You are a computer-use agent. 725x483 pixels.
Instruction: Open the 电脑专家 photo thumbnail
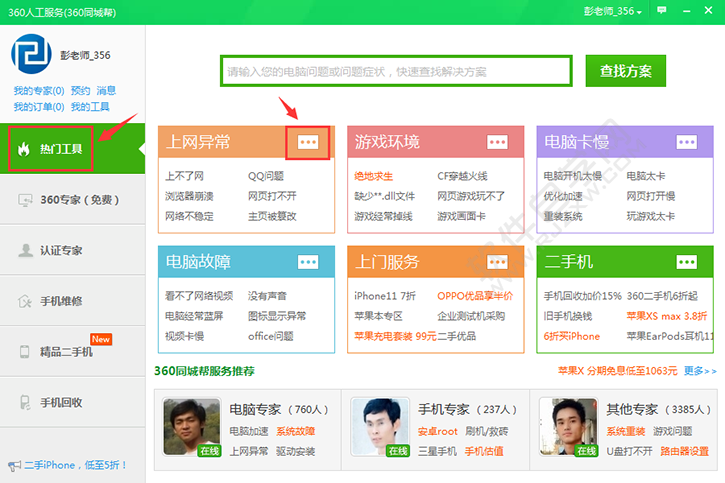pos(191,427)
